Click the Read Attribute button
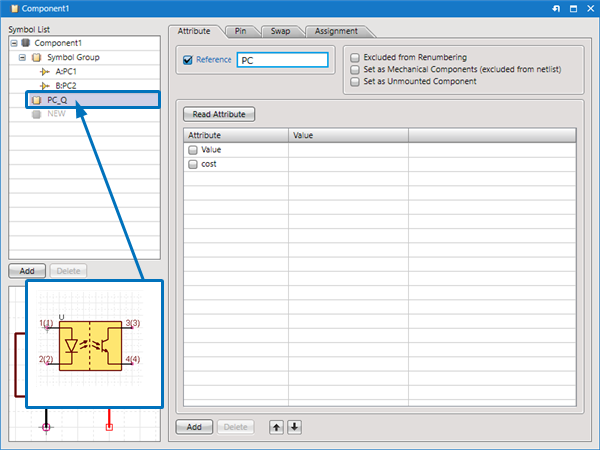 pos(219,114)
